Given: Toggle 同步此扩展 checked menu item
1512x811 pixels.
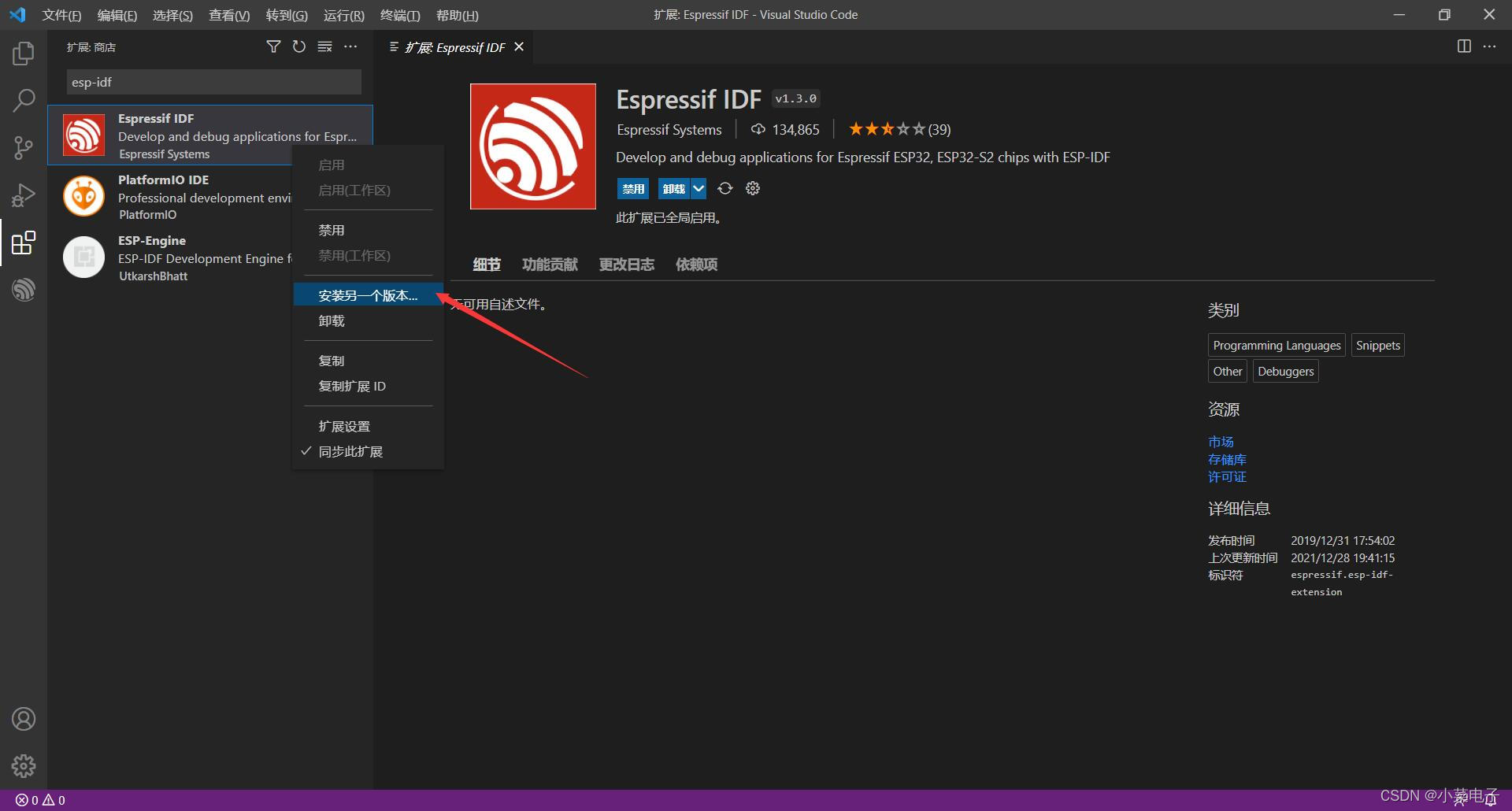Looking at the screenshot, I should click(368, 451).
